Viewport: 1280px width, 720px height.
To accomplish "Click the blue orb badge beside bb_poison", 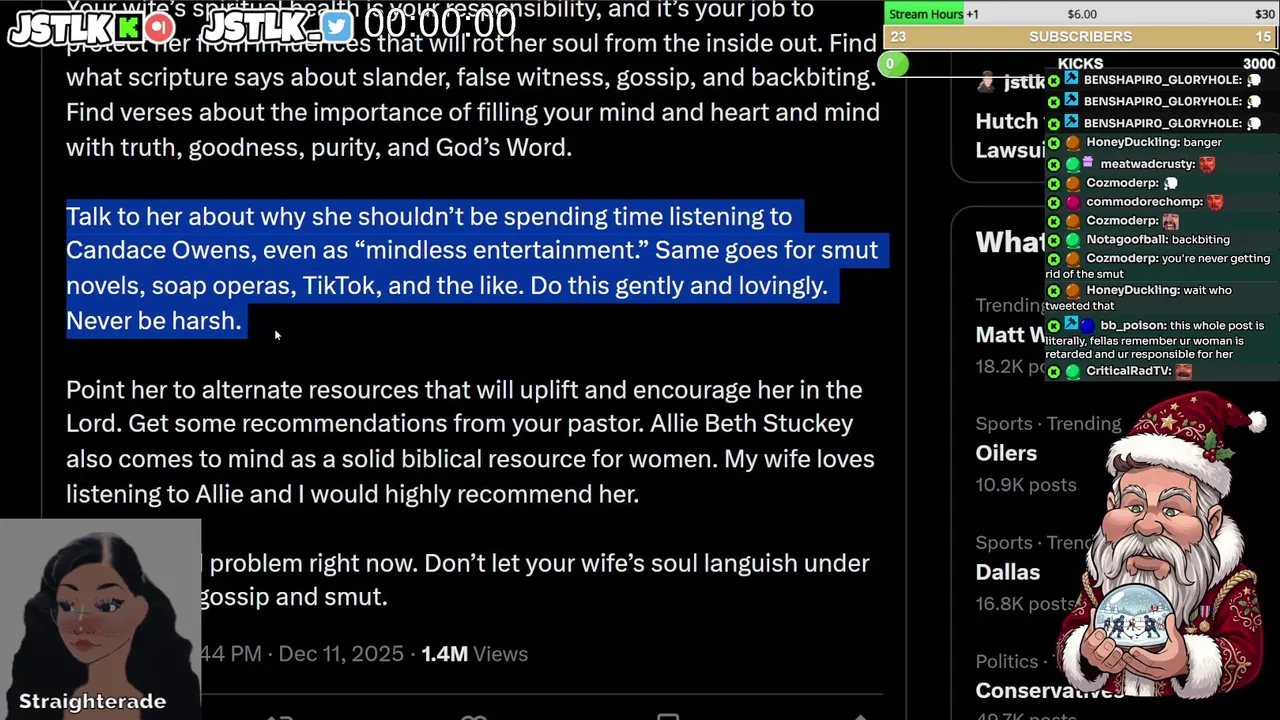I will pos(1088,325).
